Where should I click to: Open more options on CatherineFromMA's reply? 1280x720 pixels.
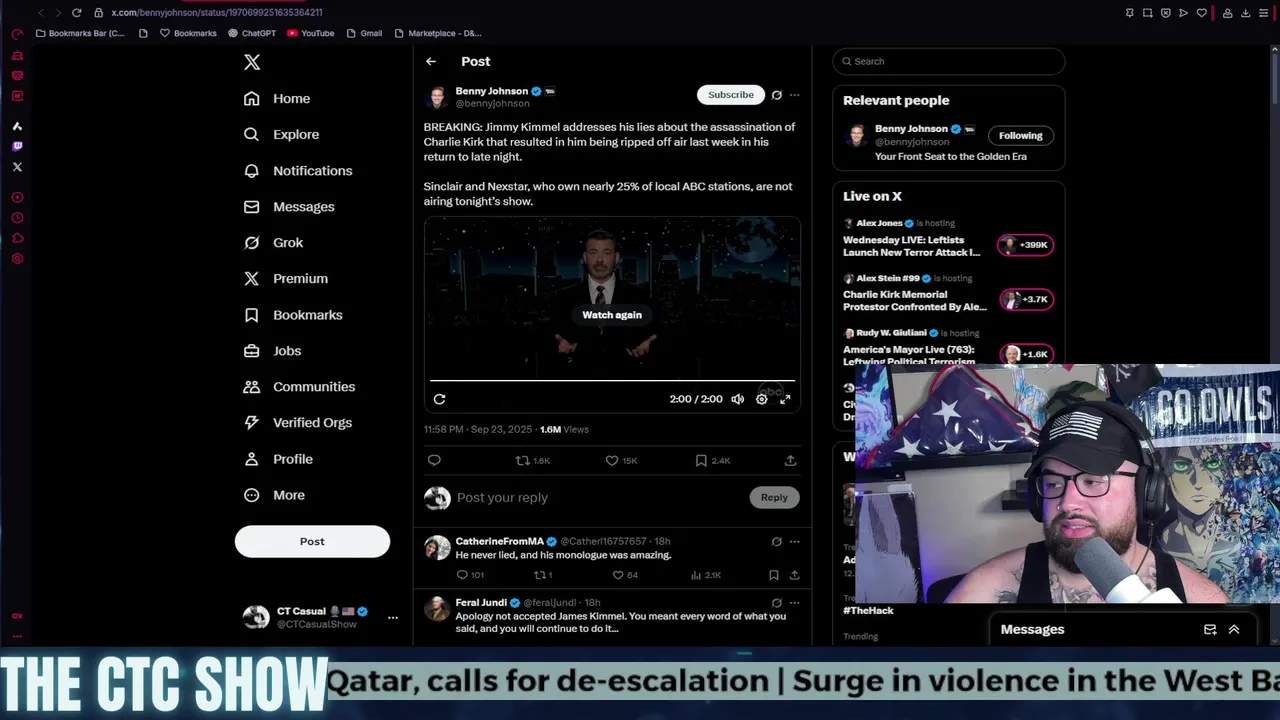[795, 542]
